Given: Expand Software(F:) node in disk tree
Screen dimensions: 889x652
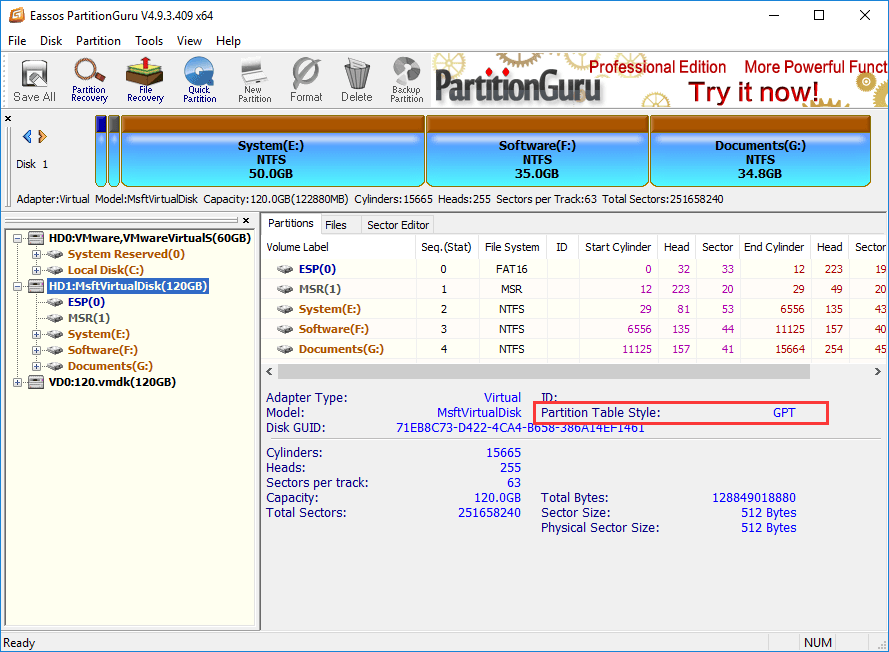Looking at the screenshot, I should [36, 350].
